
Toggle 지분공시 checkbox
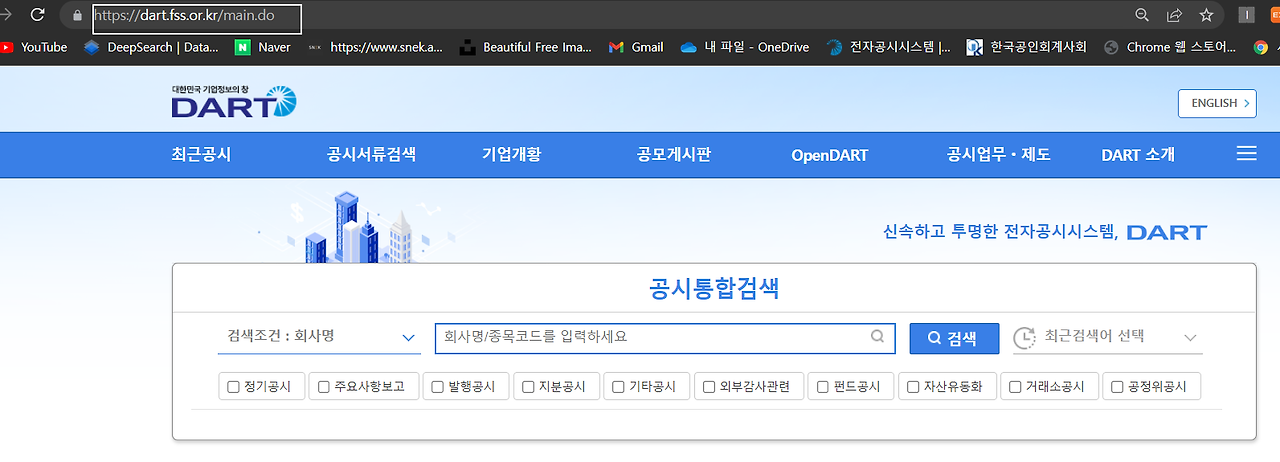(x=528, y=387)
